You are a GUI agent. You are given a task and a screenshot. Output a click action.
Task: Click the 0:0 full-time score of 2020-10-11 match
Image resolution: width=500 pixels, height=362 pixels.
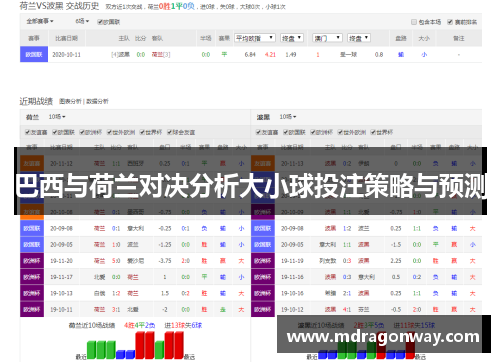point(141,54)
